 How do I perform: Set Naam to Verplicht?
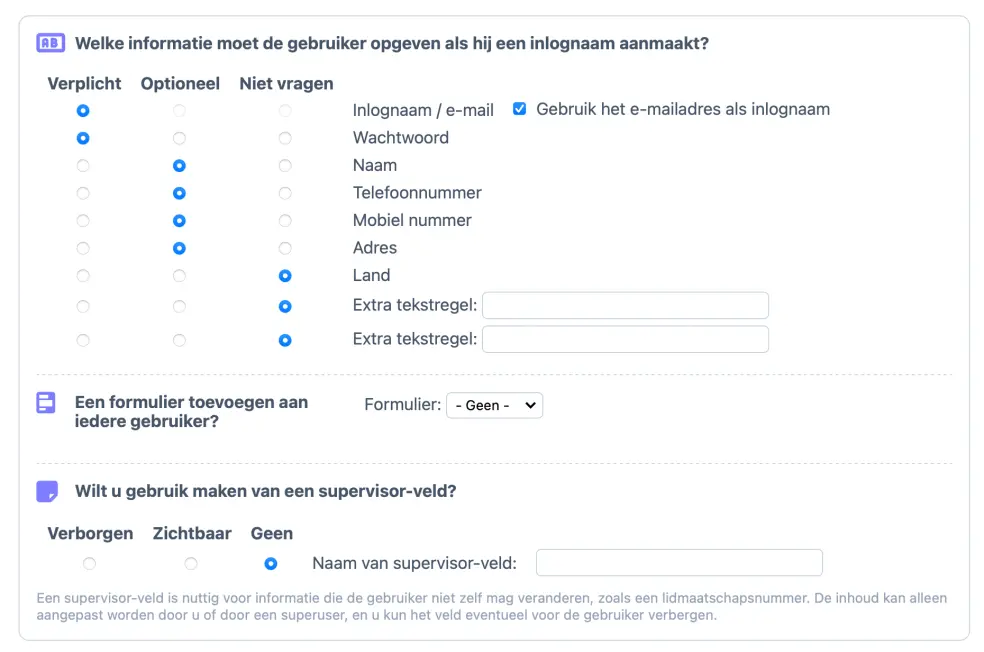[x=83, y=166]
